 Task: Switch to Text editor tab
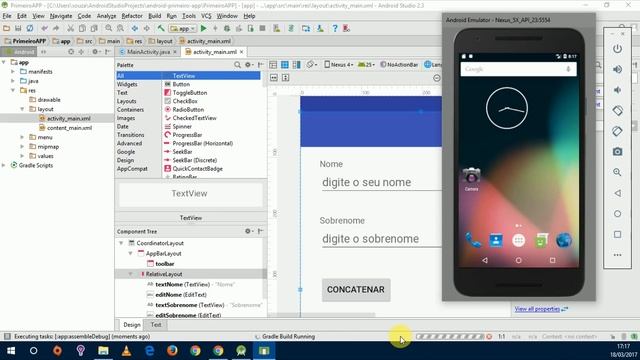(156, 325)
